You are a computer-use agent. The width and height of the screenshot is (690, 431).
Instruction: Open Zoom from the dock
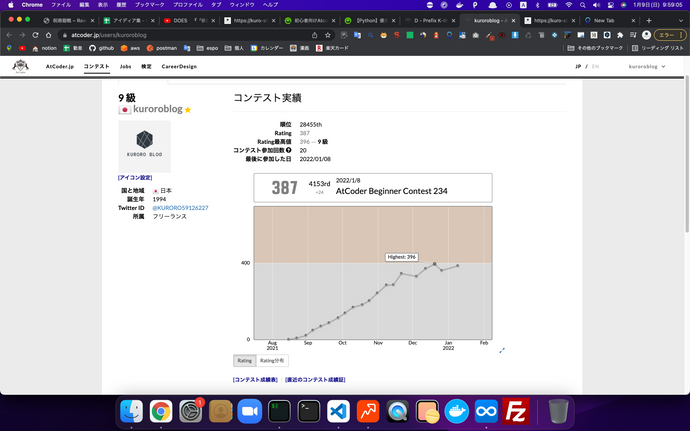click(249, 410)
